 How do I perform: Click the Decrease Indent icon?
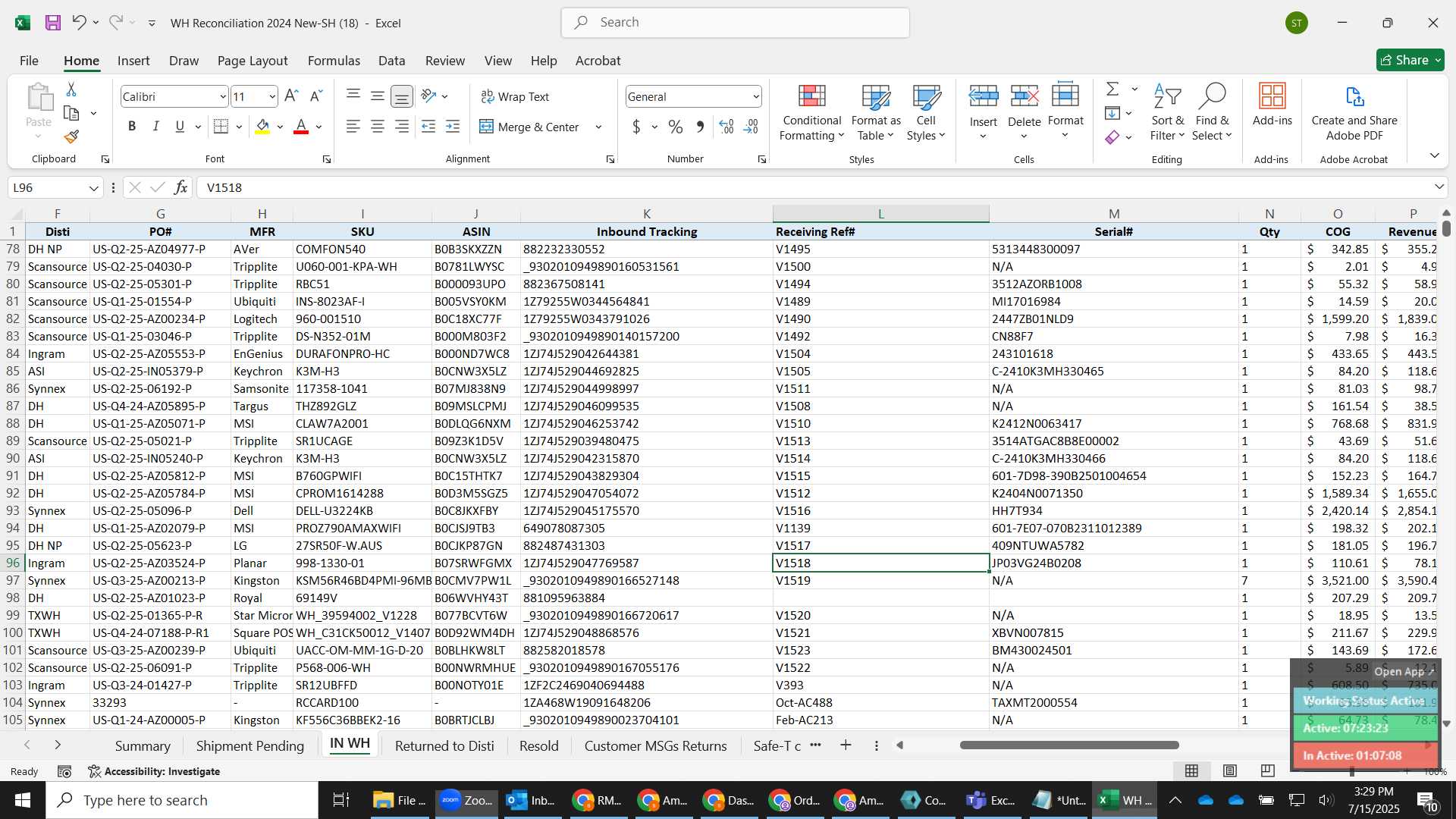point(428,127)
